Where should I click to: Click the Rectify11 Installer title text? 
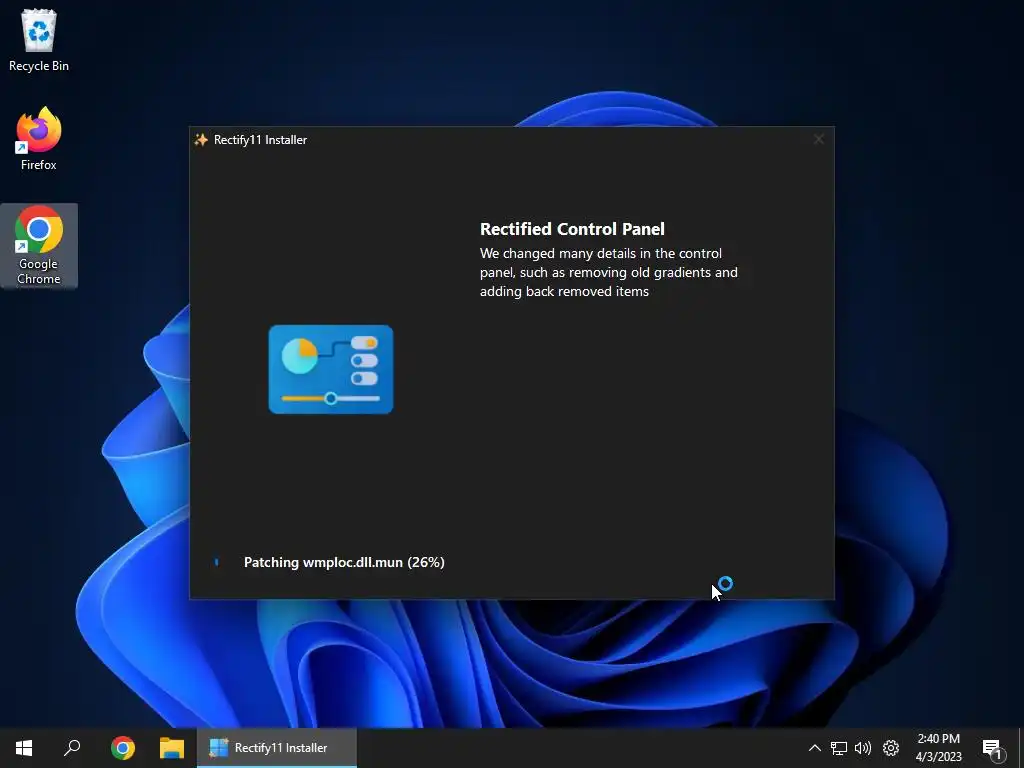click(260, 140)
